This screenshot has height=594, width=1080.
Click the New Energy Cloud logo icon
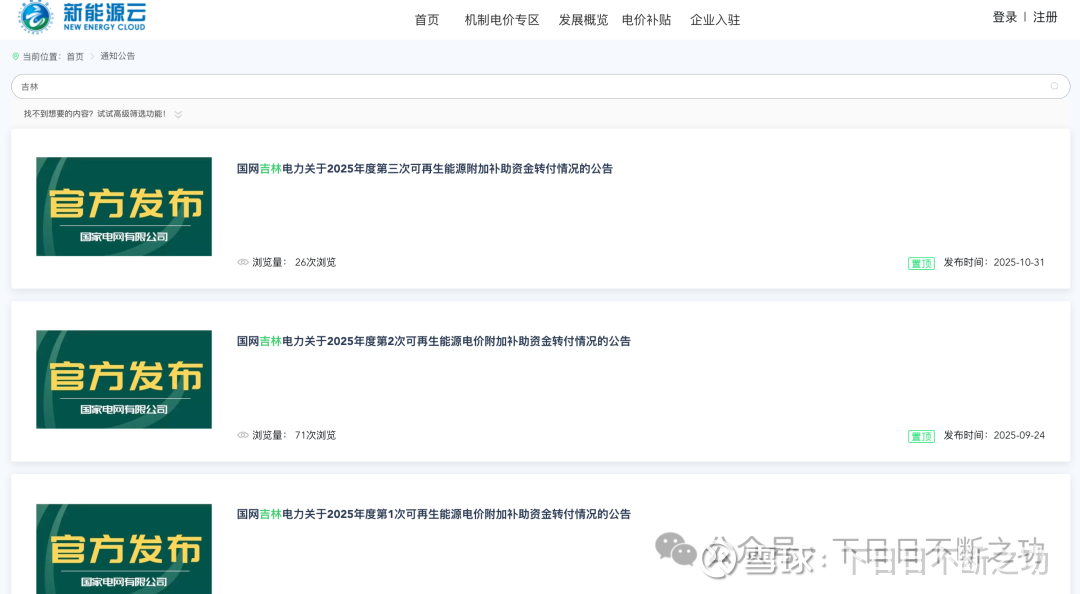pos(35,17)
